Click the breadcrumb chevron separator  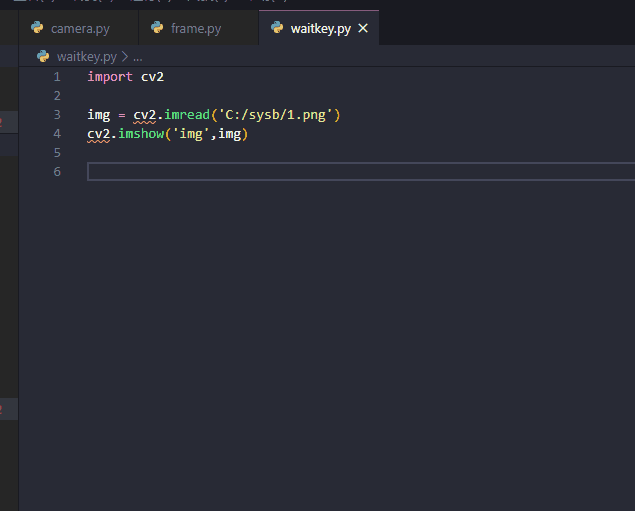[x=125, y=57]
